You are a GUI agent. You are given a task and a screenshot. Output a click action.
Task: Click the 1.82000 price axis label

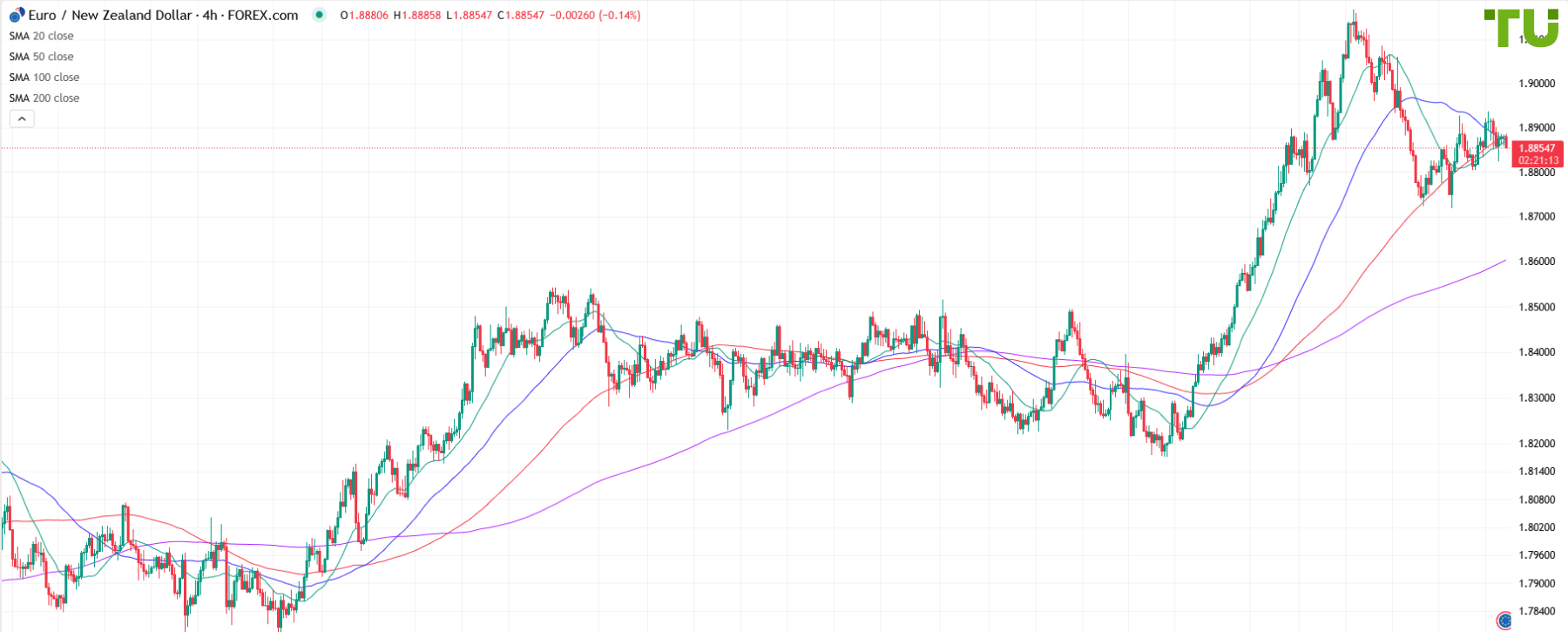click(x=1537, y=444)
